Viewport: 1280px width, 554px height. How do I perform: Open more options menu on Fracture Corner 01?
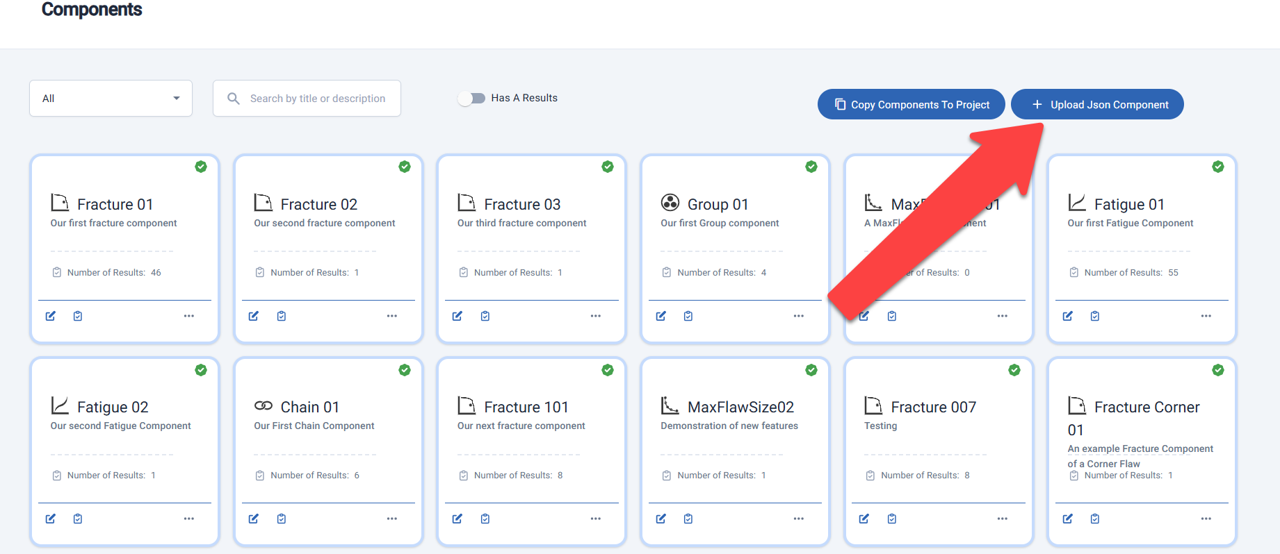pyautogui.click(x=1206, y=519)
